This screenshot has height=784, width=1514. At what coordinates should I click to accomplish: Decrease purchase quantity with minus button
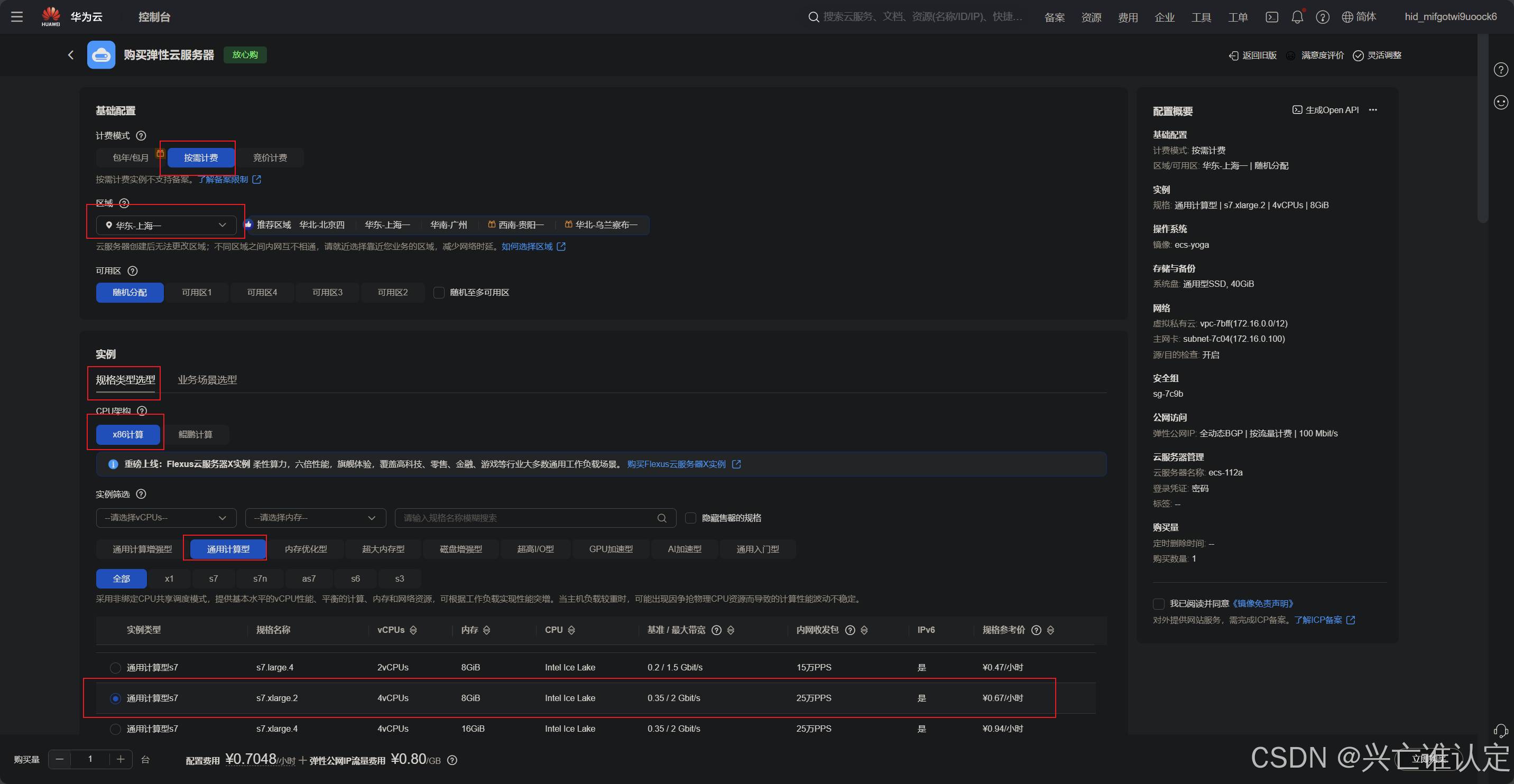(59, 759)
